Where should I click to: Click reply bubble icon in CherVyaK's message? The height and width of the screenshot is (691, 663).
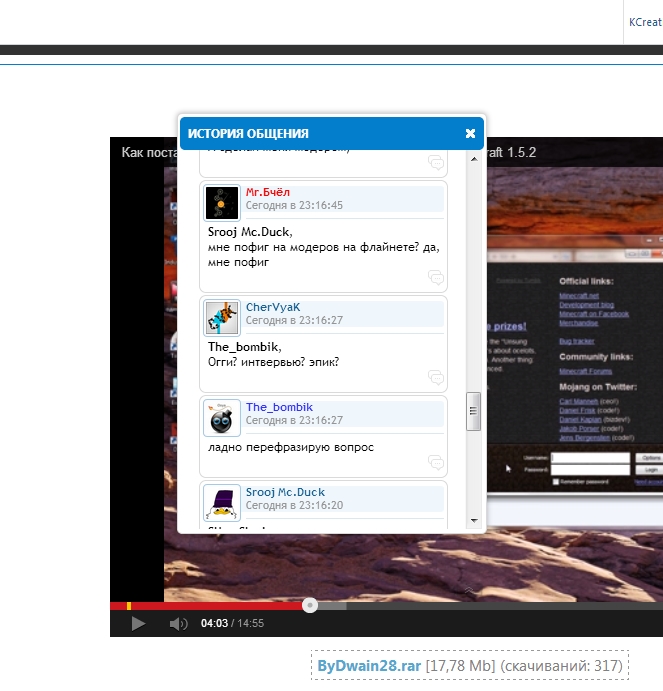tap(435, 377)
